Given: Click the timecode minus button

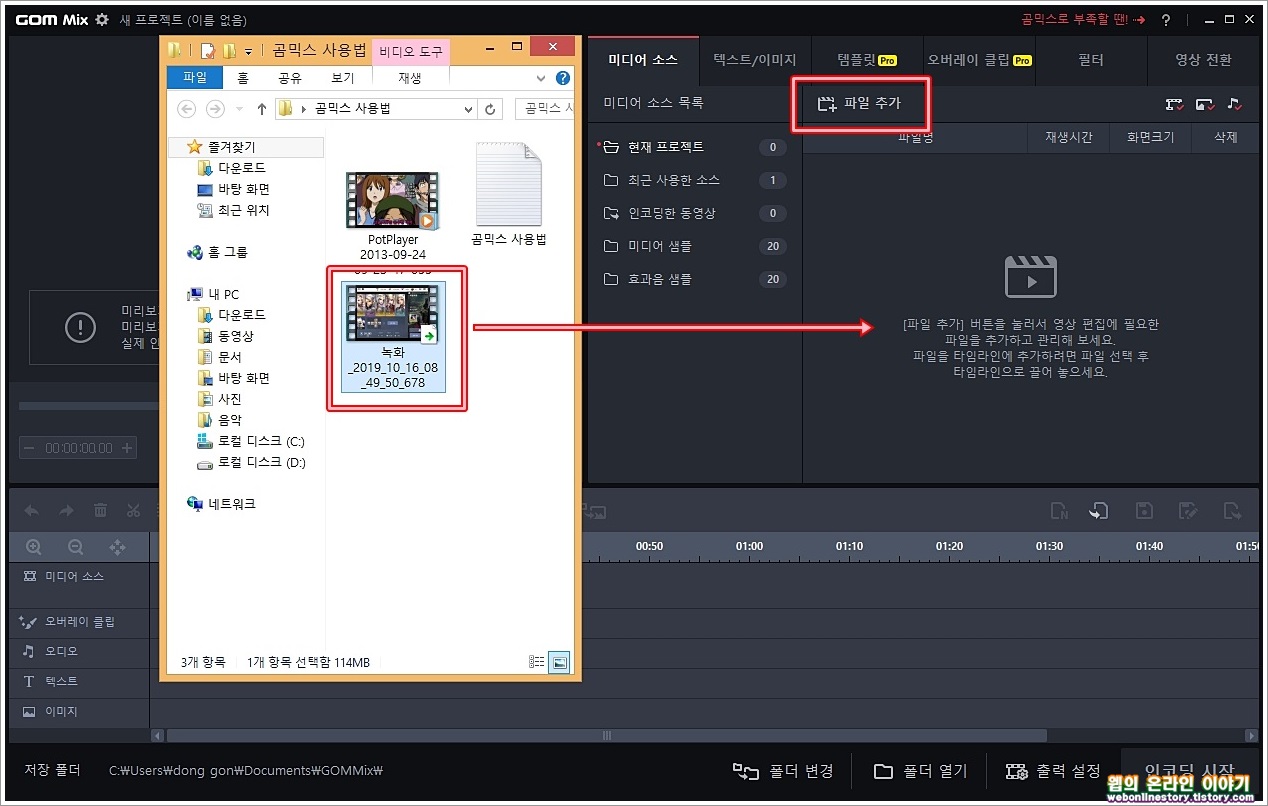Looking at the screenshot, I should 30,448.
